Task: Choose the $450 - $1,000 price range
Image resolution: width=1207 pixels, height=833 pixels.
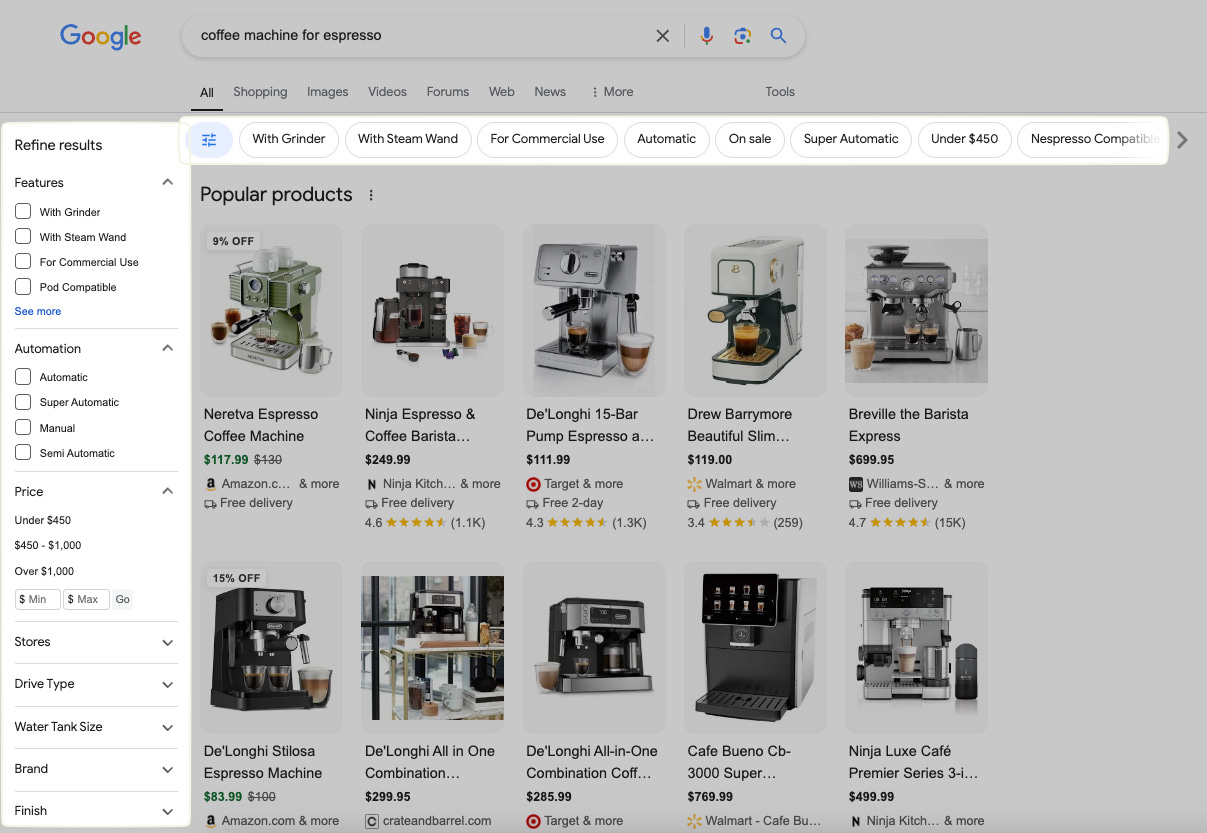Action: pos(48,545)
